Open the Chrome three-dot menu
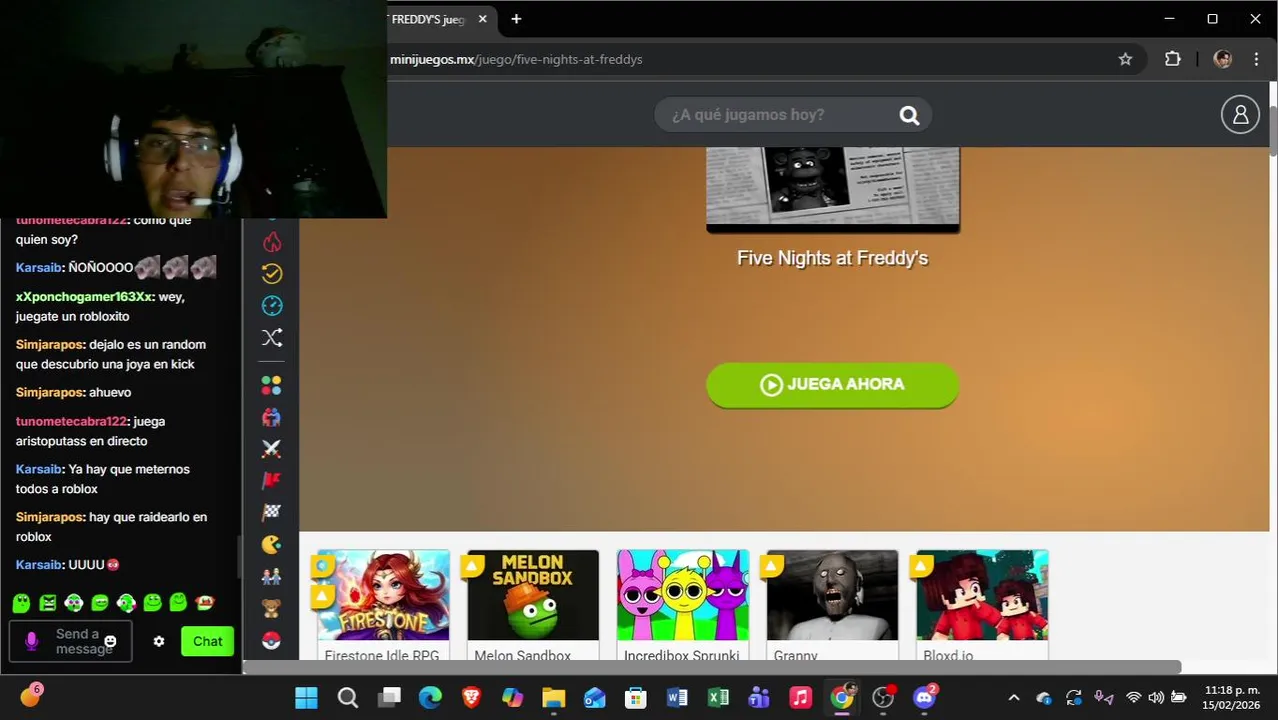 click(x=1256, y=59)
